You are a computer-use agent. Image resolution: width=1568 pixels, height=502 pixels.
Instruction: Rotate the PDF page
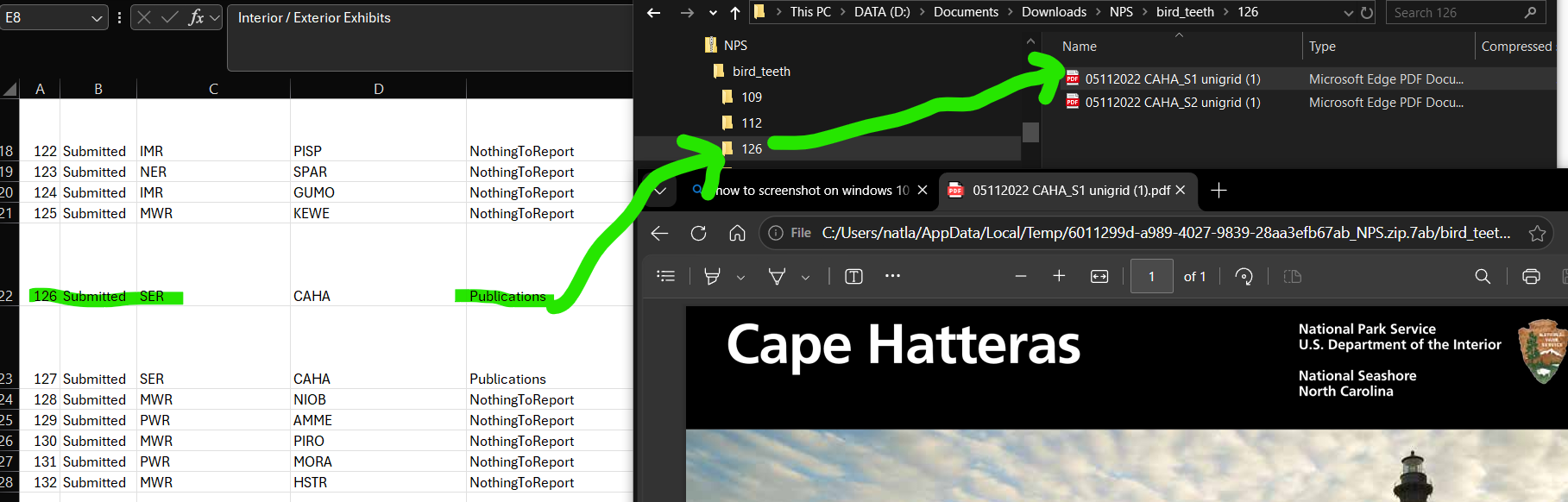coord(1244,276)
